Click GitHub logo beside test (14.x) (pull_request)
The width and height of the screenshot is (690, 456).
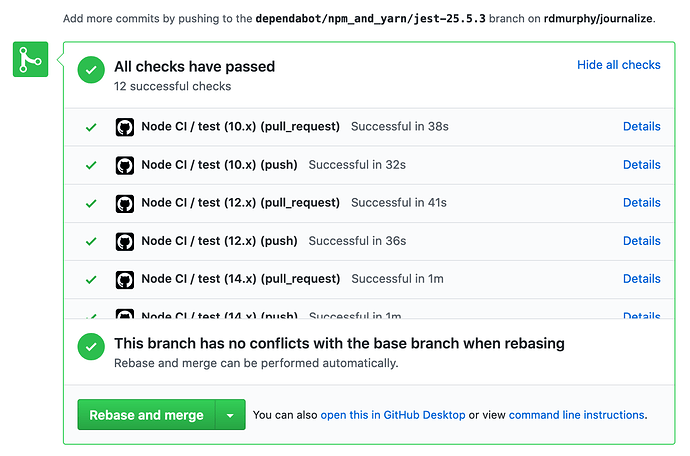pyautogui.click(x=125, y=279)
